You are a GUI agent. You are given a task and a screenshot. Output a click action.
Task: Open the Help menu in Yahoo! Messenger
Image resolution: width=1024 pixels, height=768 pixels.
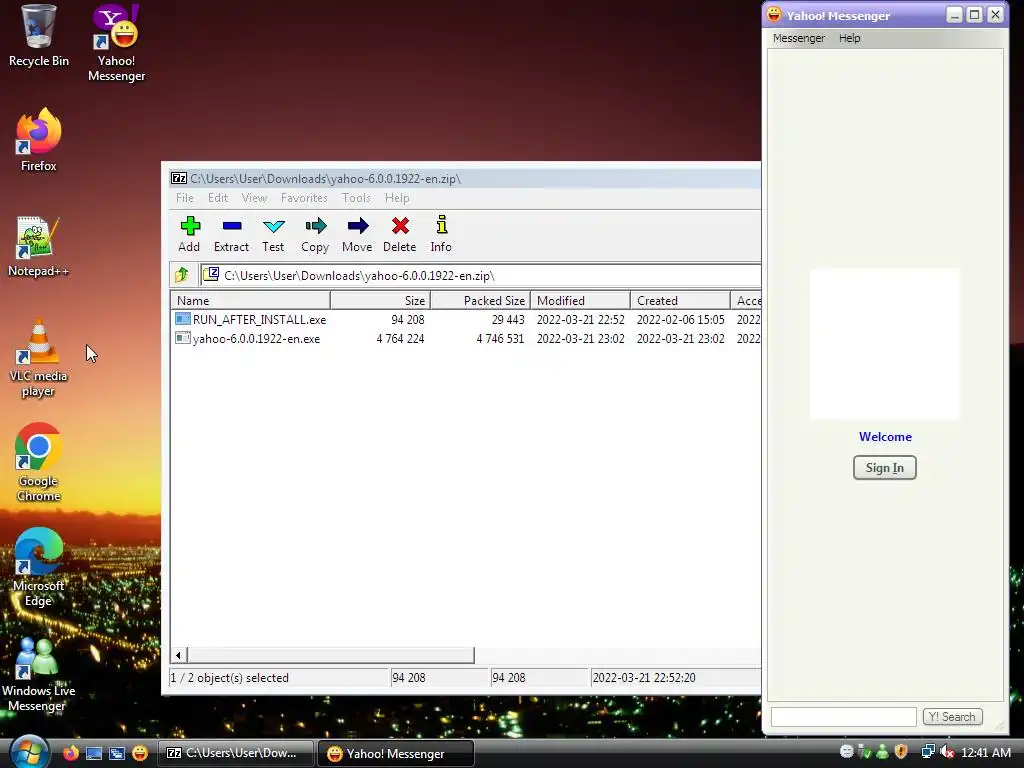(x=850, y=38)
